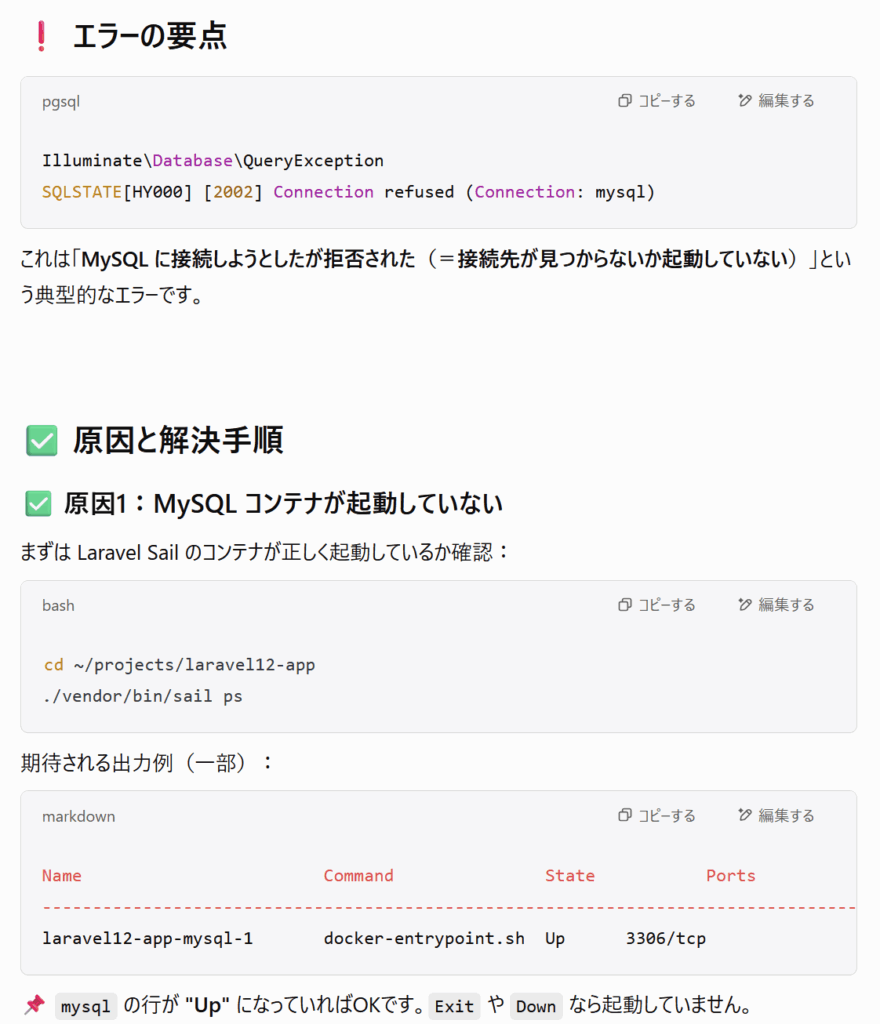Click edit pencil icon in markdown block
Viewport: 880px width, 1024px height.
[745, 815]
